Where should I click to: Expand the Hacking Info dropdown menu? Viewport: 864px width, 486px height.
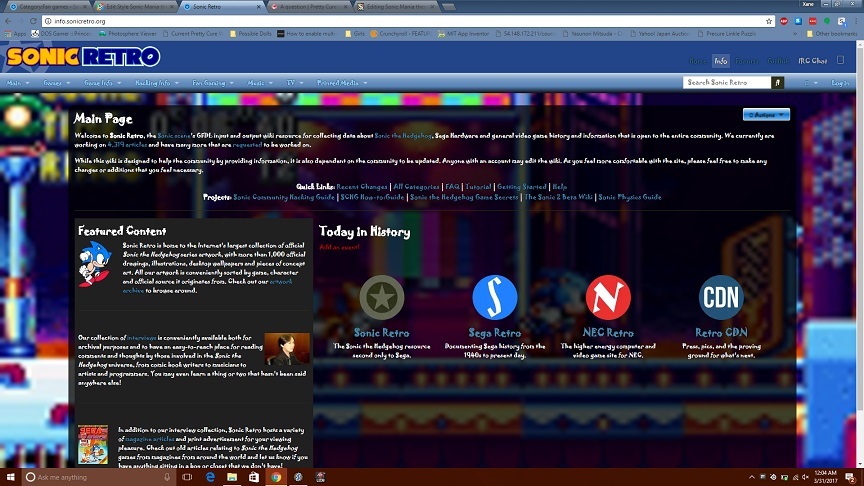click(157, 83)
